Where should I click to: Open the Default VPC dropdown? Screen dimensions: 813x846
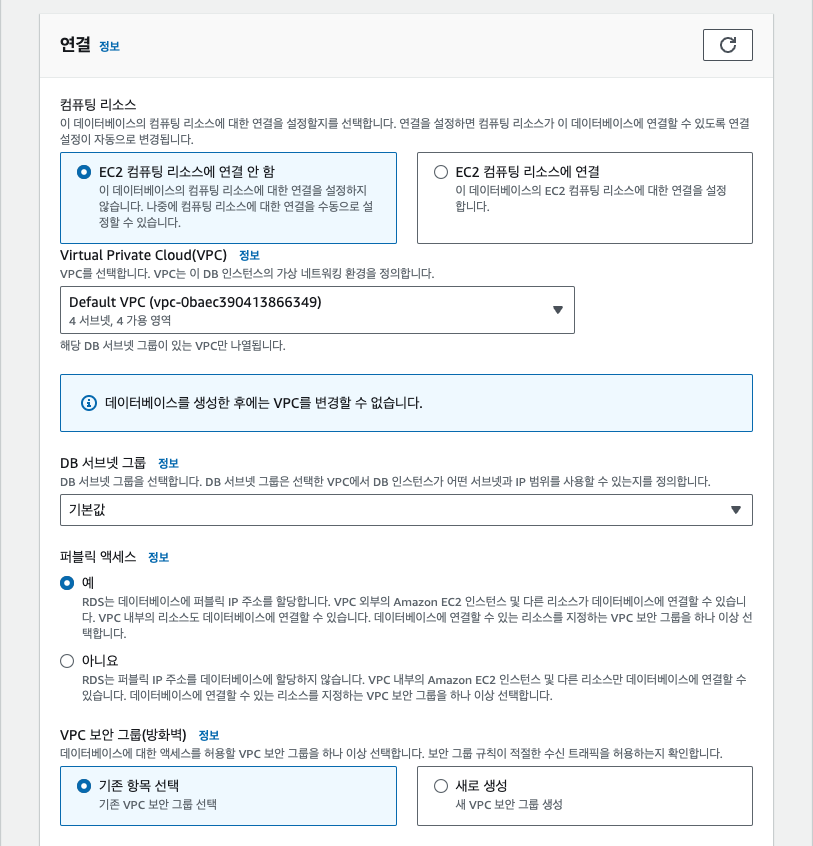coord(317,310)
